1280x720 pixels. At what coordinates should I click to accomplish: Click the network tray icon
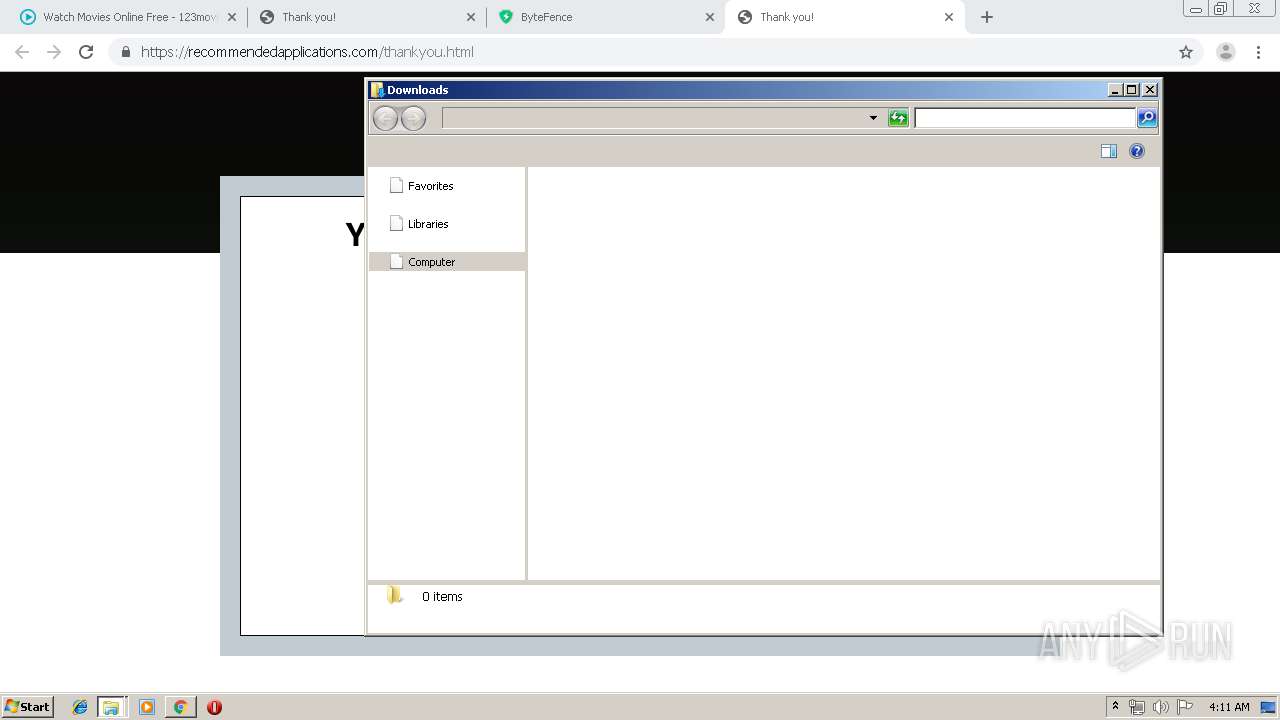pos(1137,707)
